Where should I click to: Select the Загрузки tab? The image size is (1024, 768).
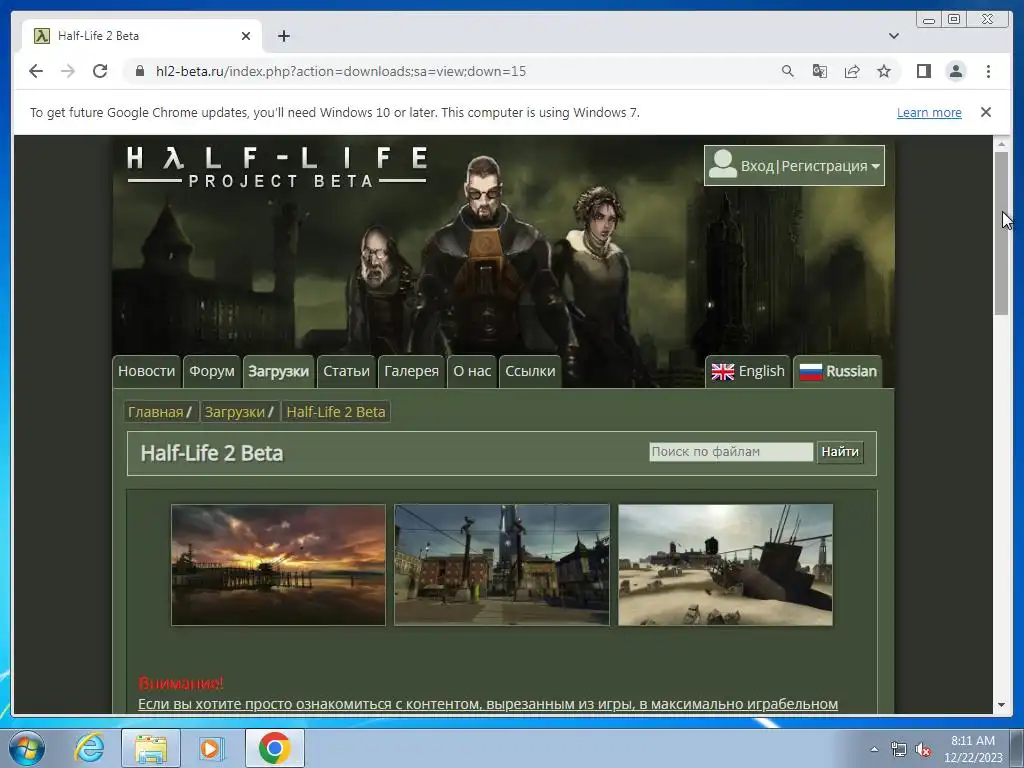(x=278, y=371)
